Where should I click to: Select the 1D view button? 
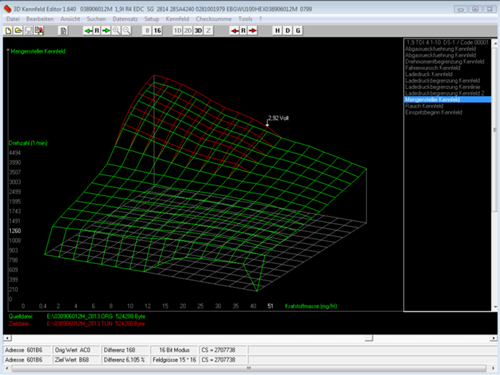pyautogui.click(x=178, y=31)
